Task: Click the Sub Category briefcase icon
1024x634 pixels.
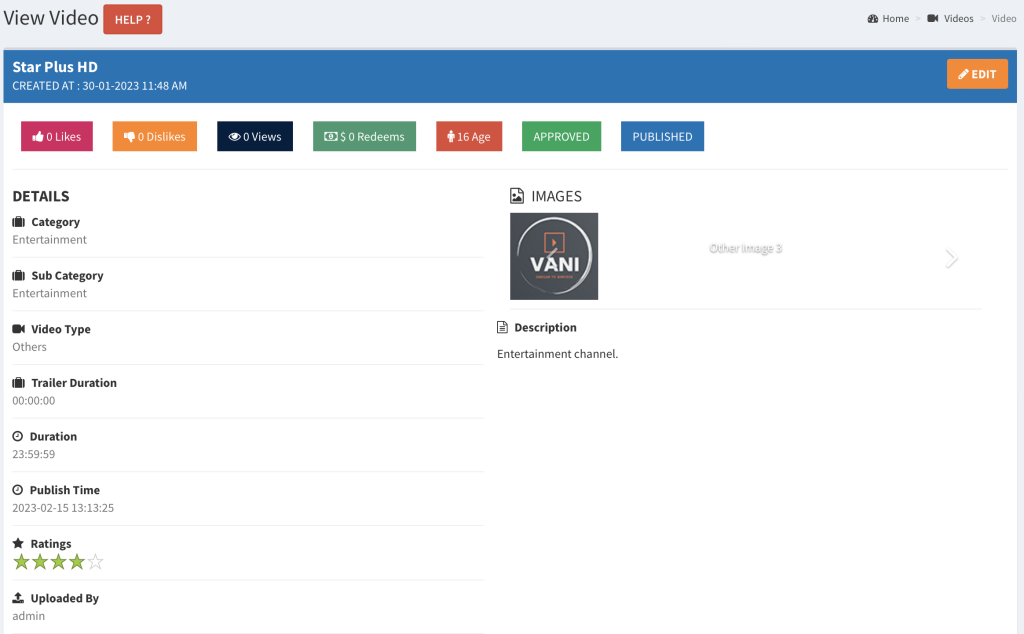Action: [18, 276]
